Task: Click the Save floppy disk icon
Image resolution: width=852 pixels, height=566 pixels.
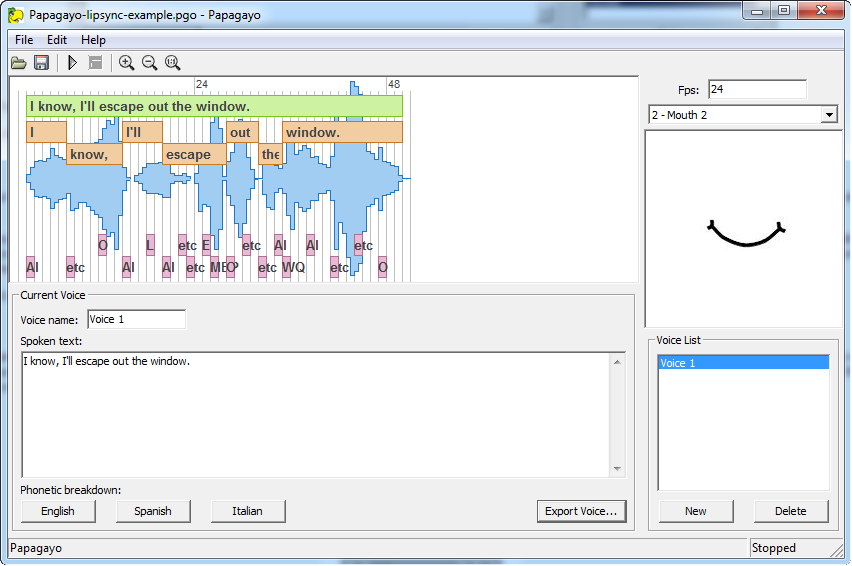Action: click(x=41, y=63)
